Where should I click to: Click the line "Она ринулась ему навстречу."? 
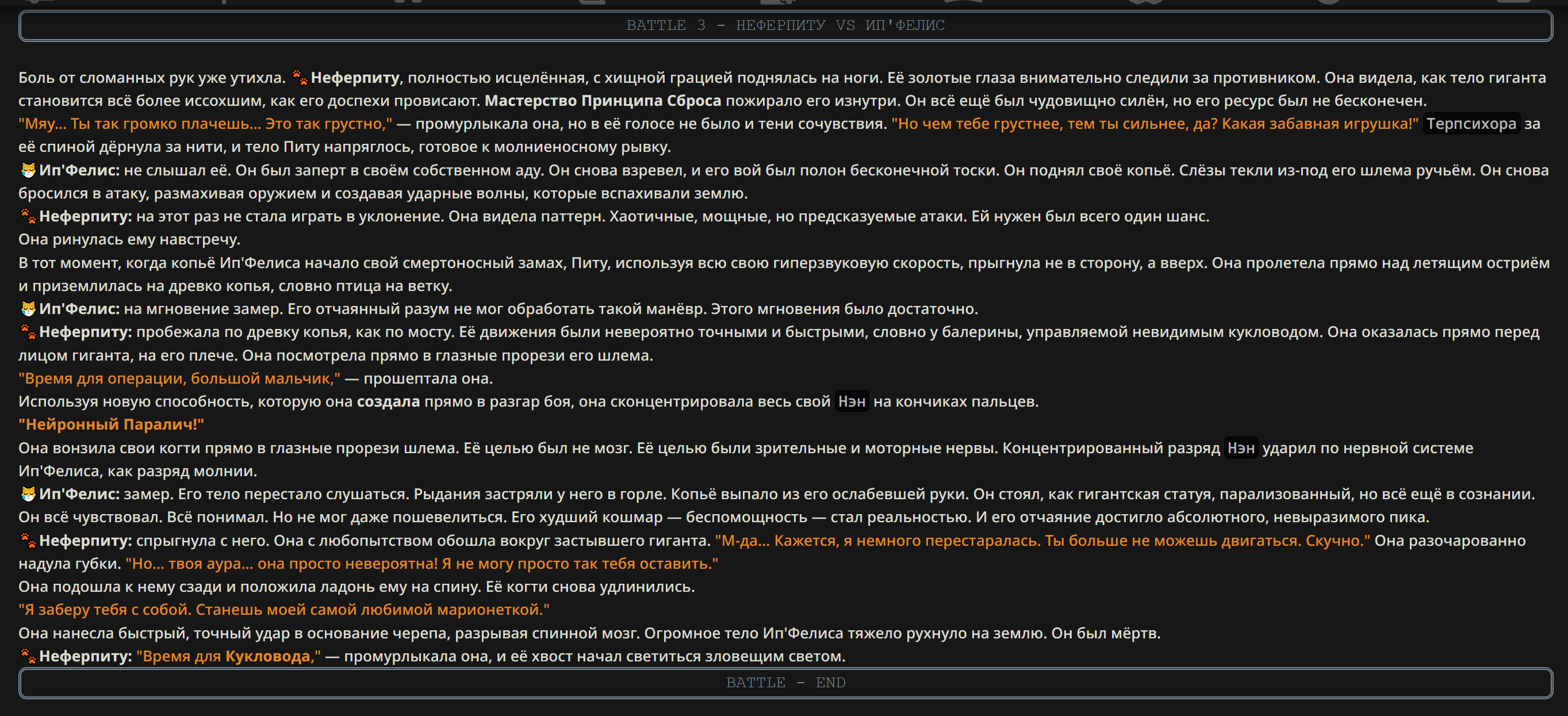pos(129,239)
